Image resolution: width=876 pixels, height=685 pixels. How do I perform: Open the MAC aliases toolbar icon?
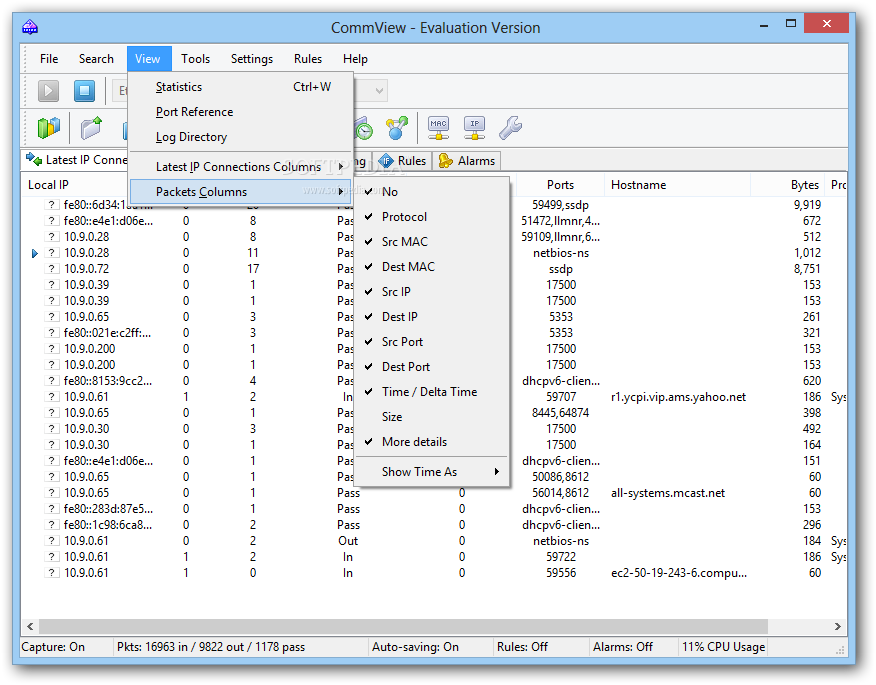[439, 128]
